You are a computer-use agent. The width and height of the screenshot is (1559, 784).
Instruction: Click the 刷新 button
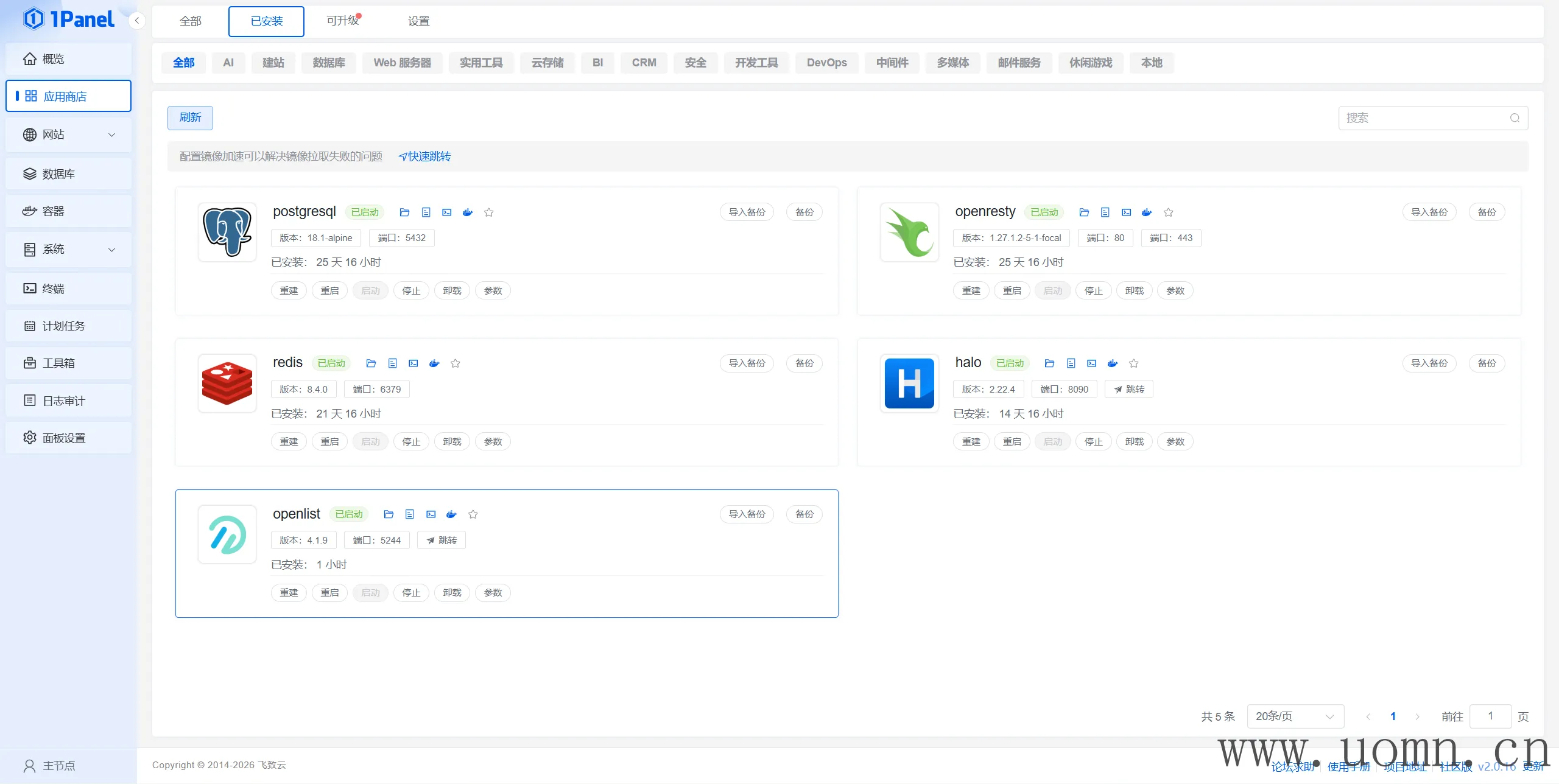190,117
